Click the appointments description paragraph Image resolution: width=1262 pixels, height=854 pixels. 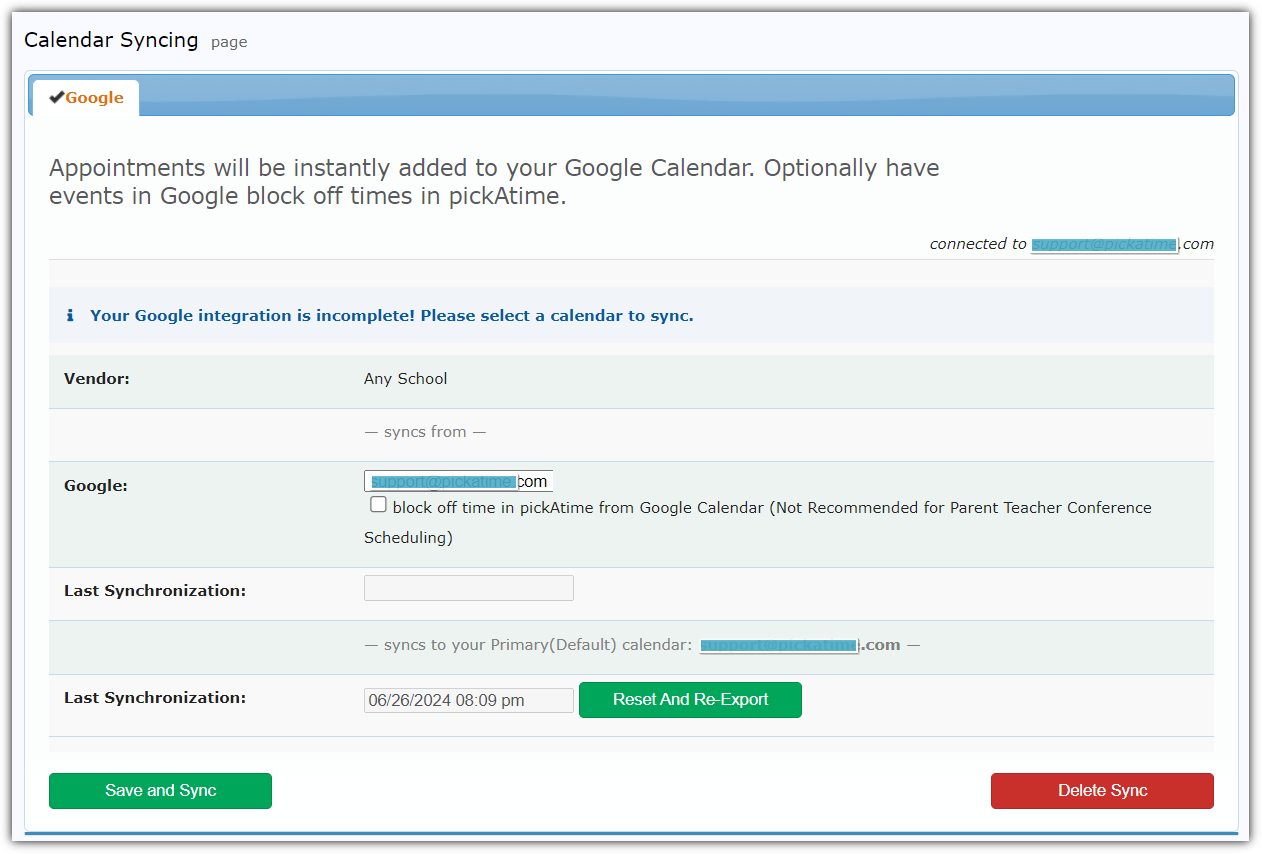click(494, 181)
